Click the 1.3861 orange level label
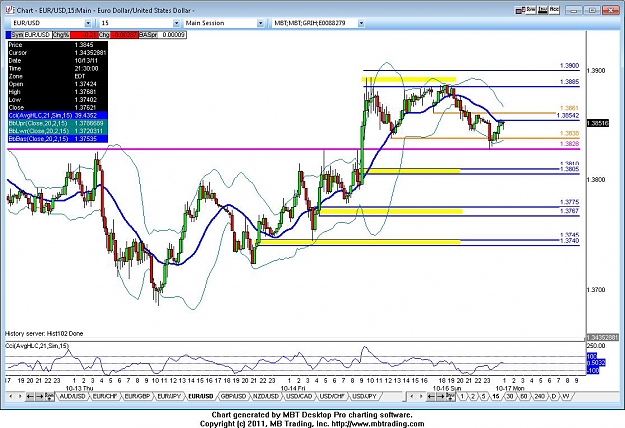This screenshot has height=428, width=625. [569, 108]
